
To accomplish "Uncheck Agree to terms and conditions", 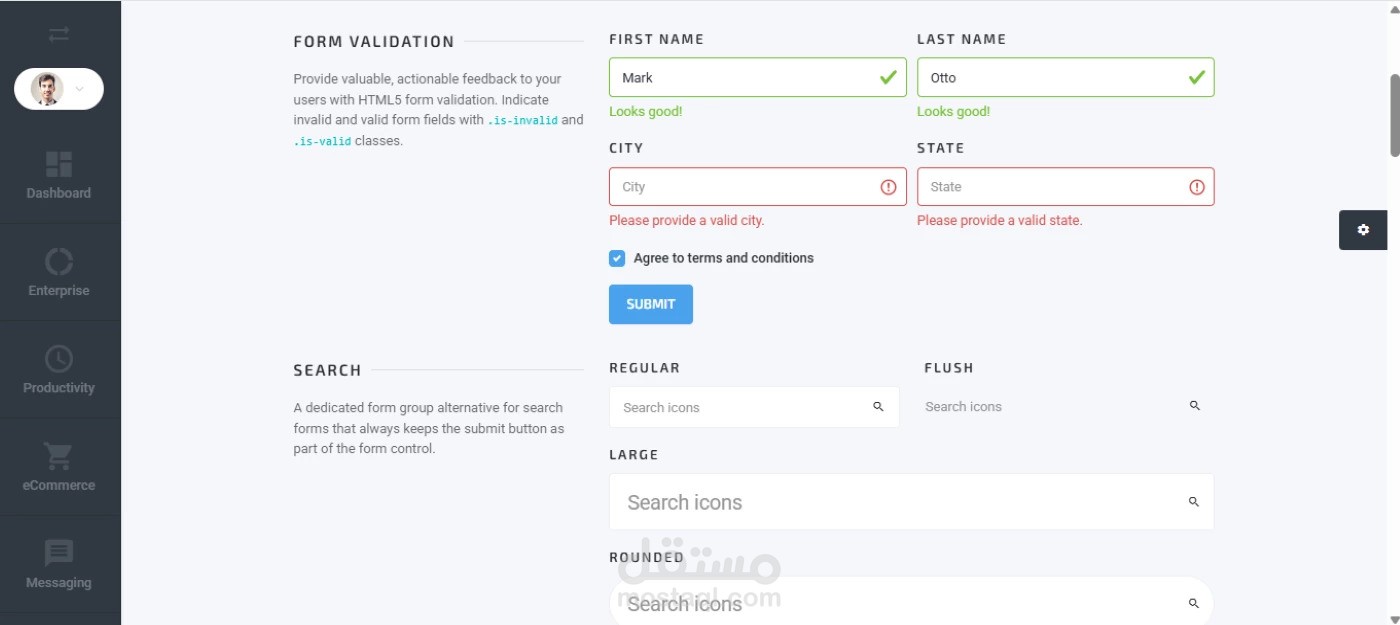I will (617, 258).
